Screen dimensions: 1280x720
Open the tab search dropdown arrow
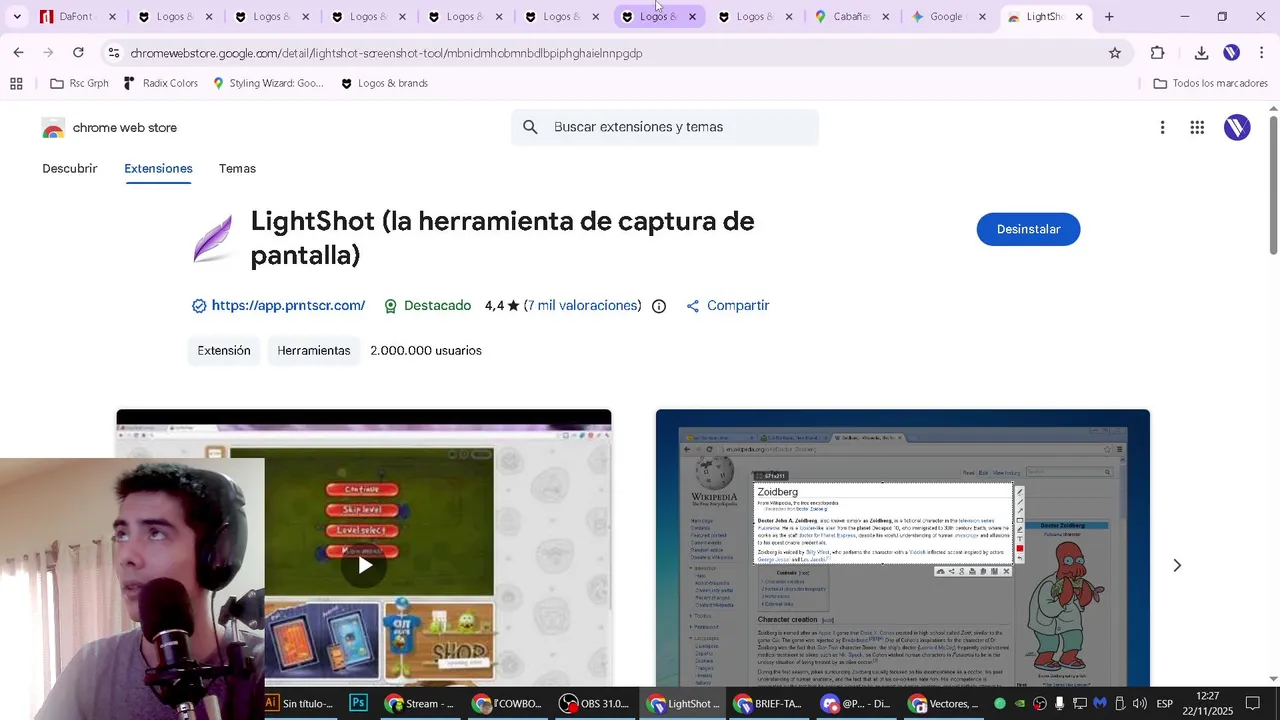point(17,17)
